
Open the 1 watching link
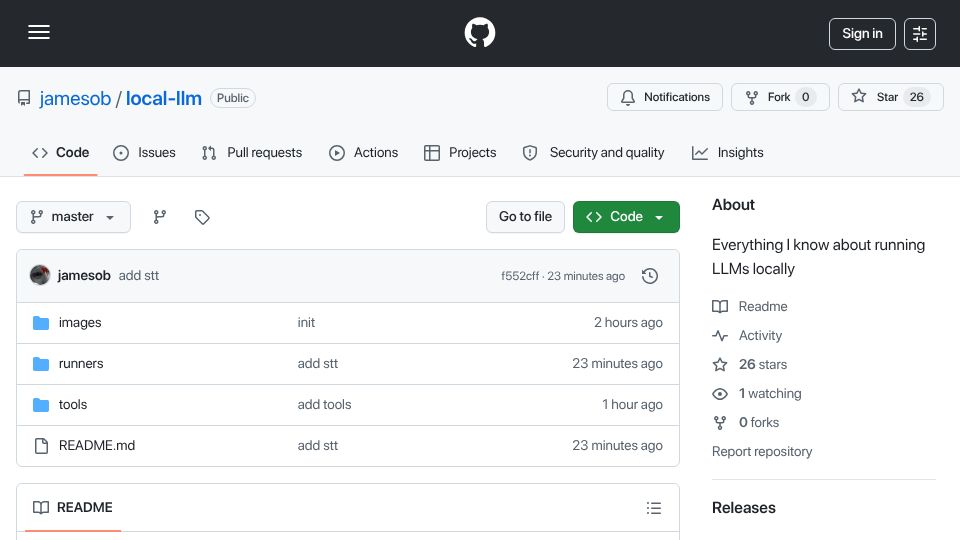pos(757,394)
